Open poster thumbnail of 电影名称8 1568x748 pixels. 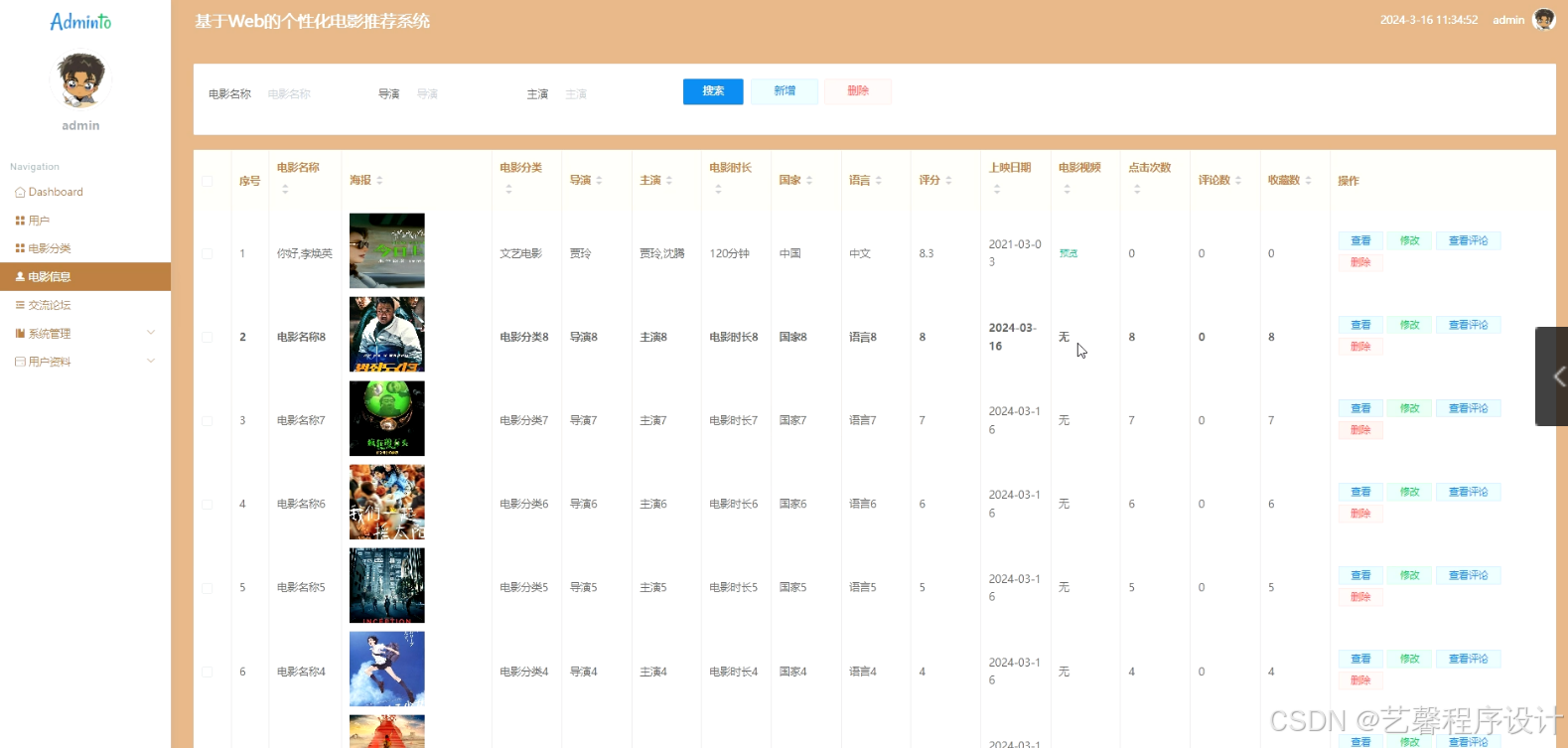387,334
